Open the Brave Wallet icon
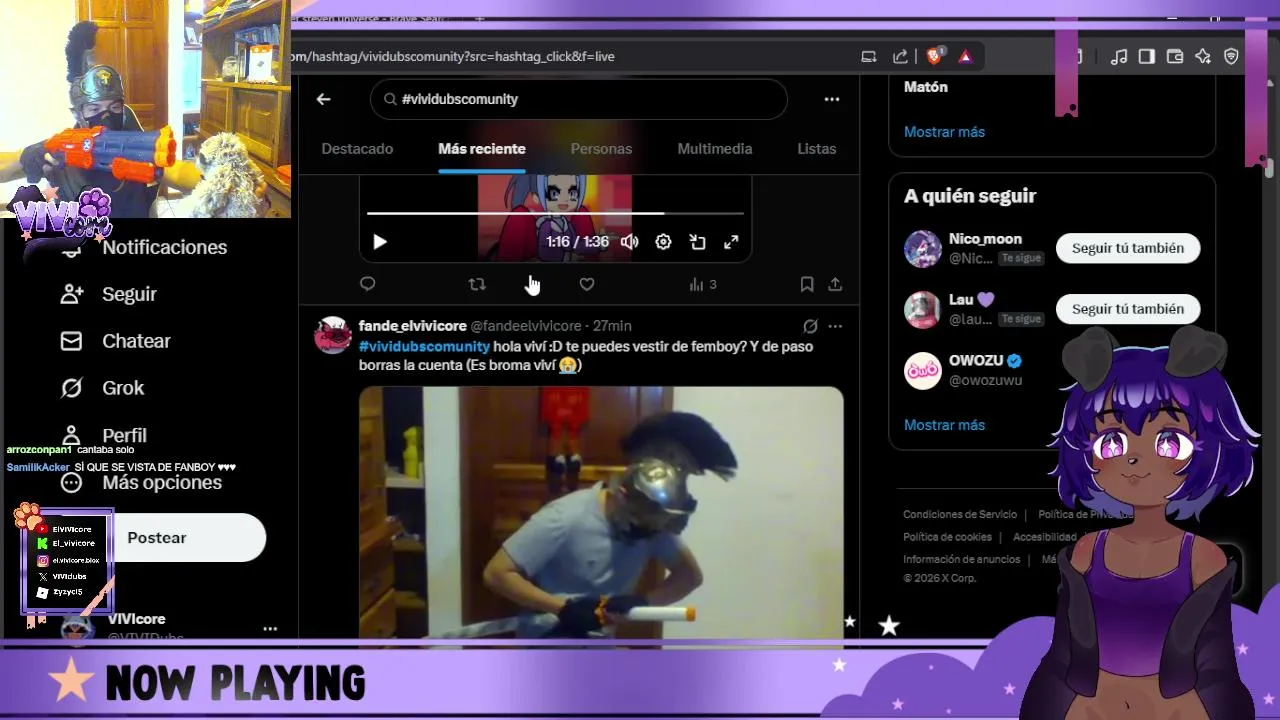The height and width of the screenshot is (720, 1280). tap(1175, 57)
